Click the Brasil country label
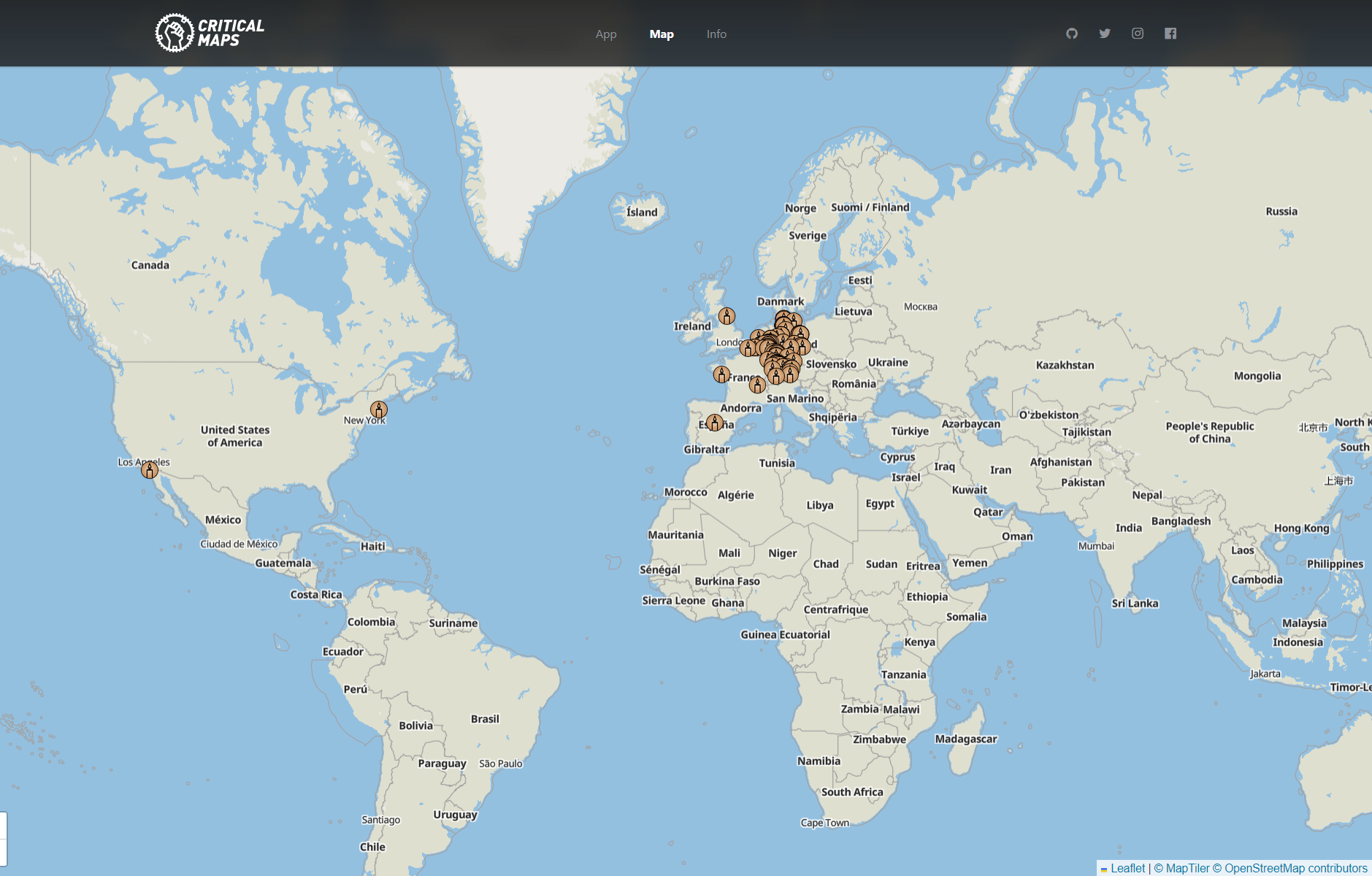1372x876 pixels. (485, 719)
